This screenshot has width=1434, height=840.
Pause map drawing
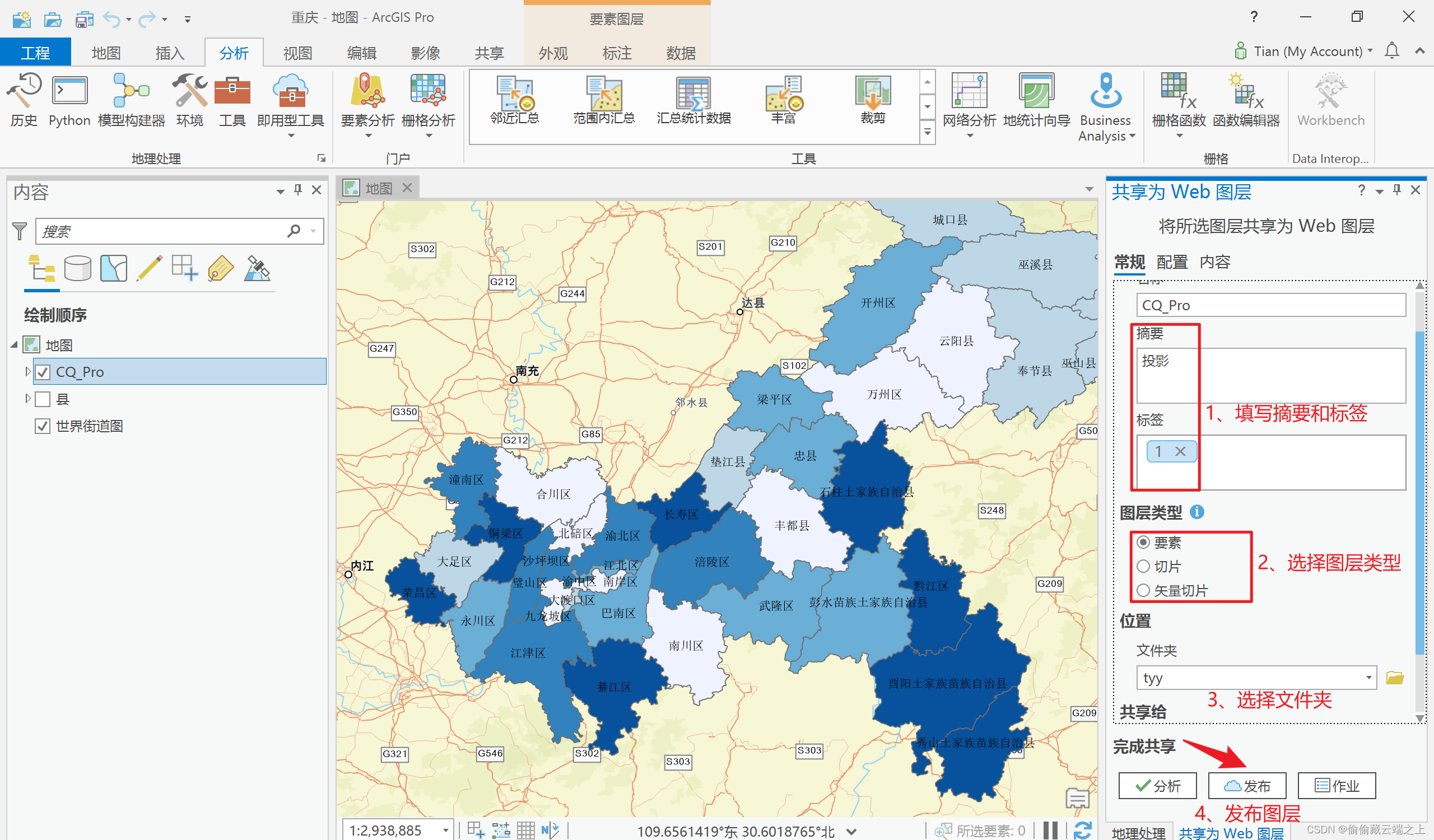click(x=1051, y=830)
